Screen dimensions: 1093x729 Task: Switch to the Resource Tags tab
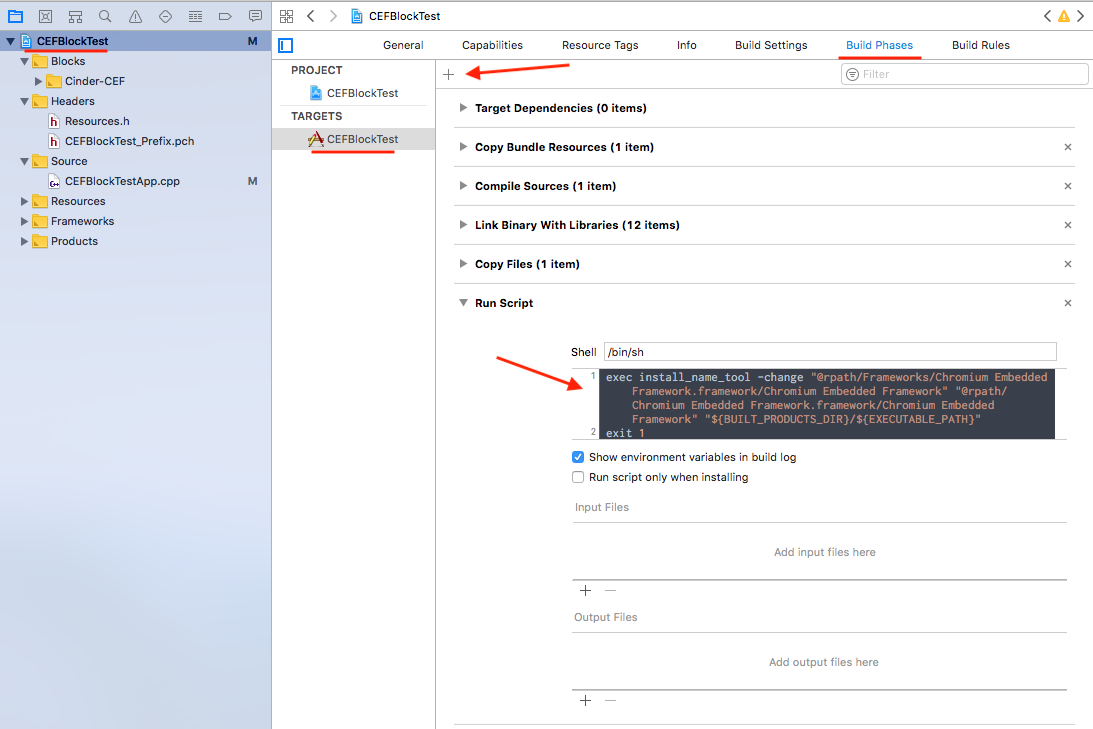click(600, 45)
